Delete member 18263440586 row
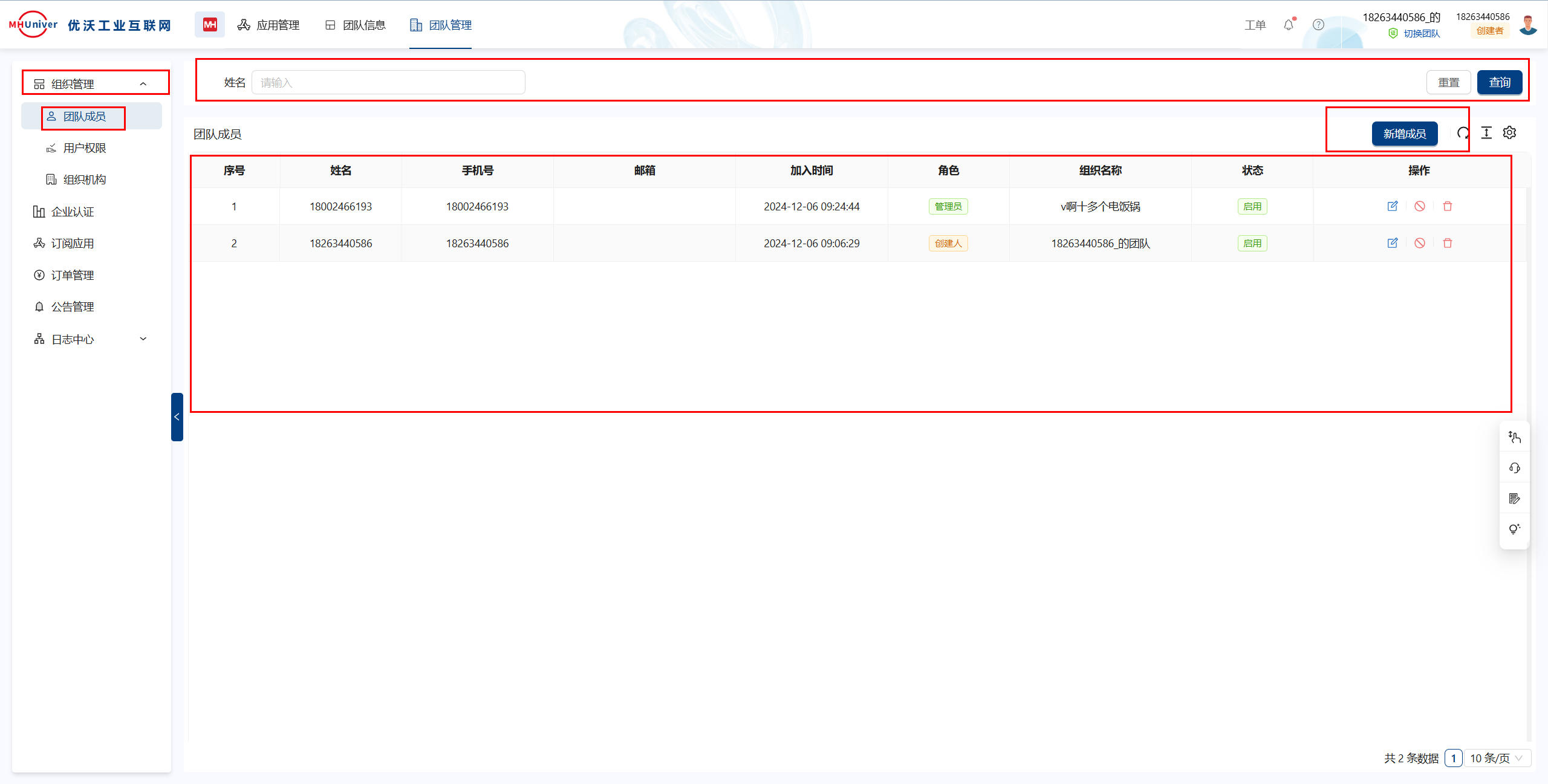The image size is (1548, 784). click(x=1448, y=243)
